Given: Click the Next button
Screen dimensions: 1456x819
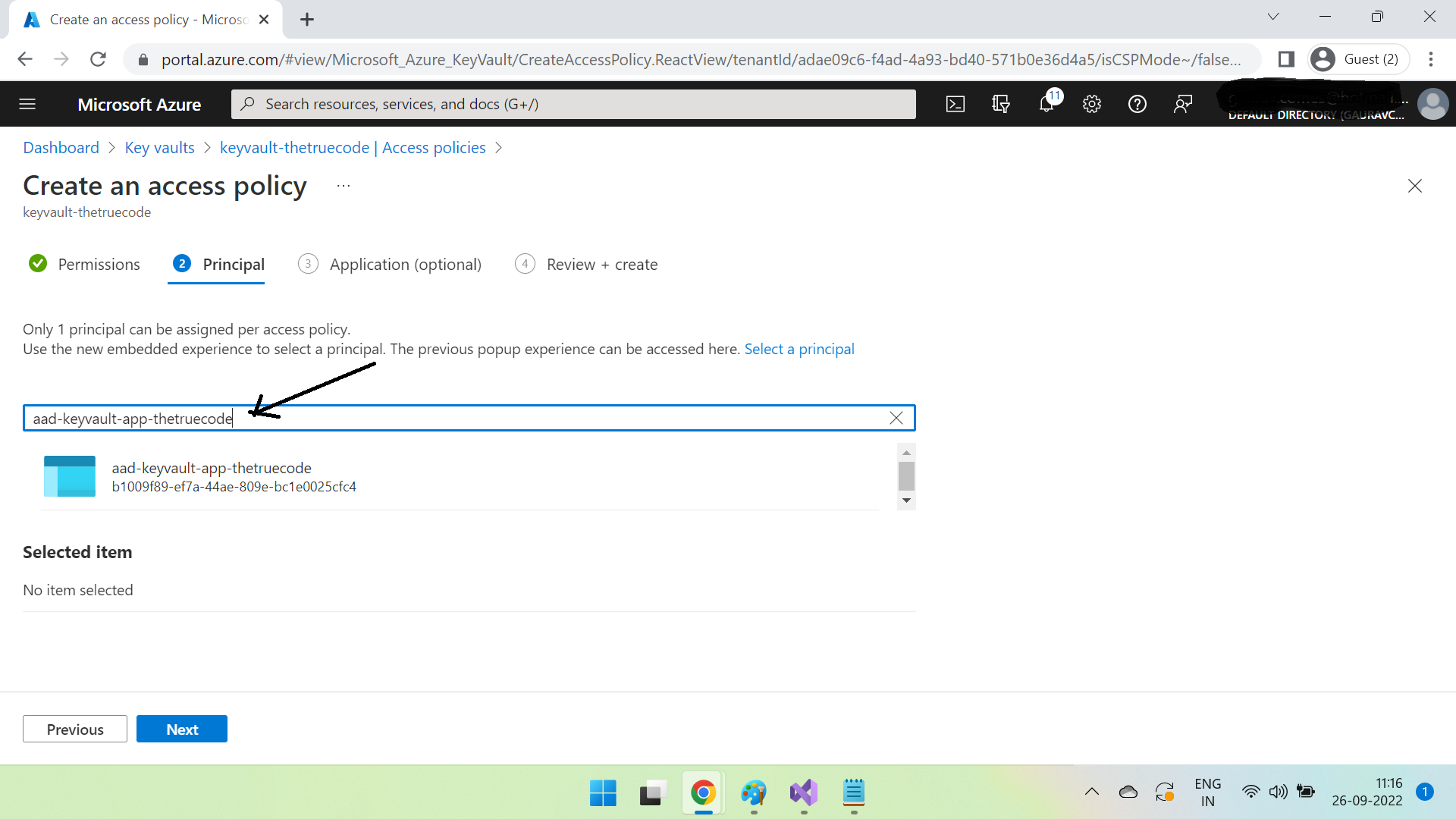Looking at the screenshot, I should coord(182,729).
